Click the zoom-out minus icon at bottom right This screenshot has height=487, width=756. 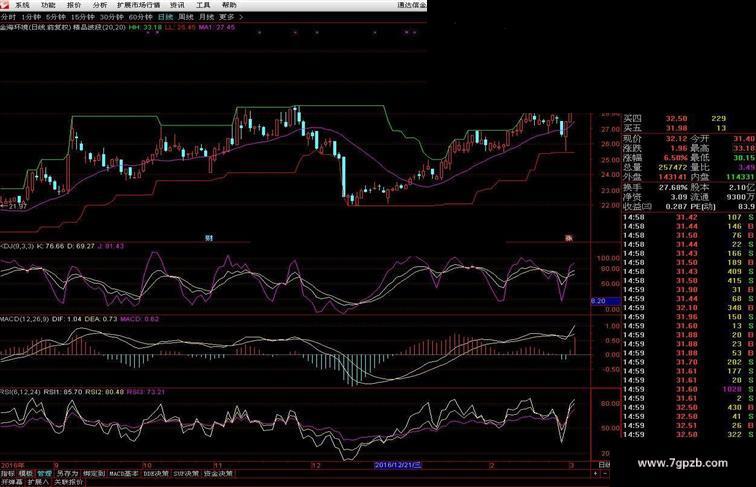tap(605, 474)
